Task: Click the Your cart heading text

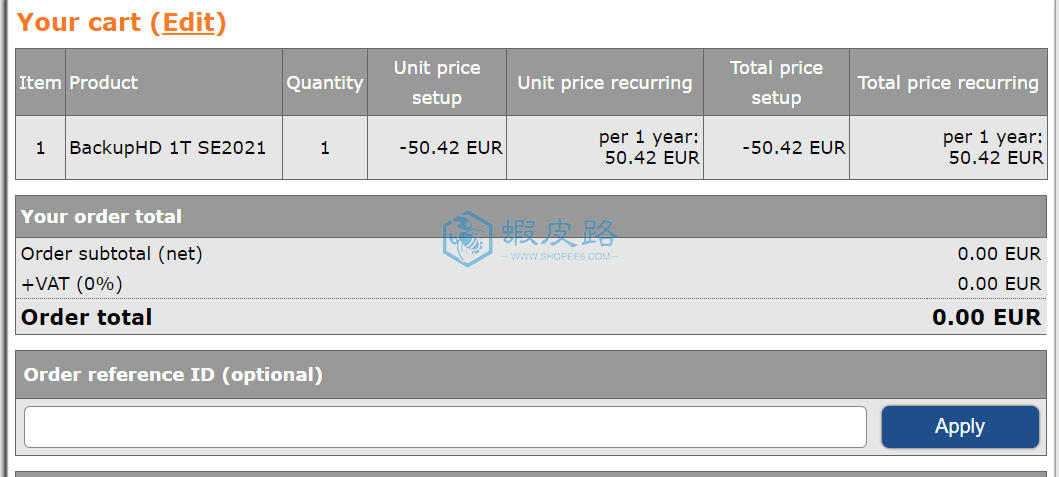Action: point(78,22)
